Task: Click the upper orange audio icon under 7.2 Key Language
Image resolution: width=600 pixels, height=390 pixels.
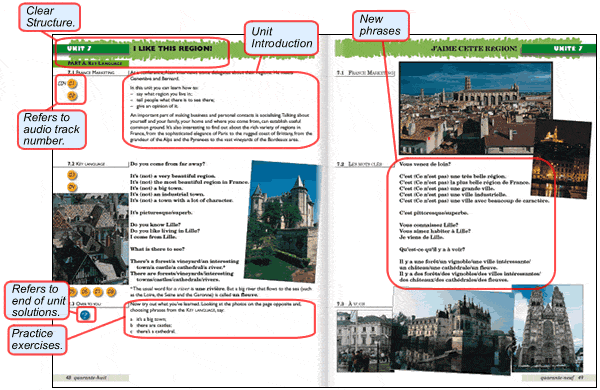Action: 72,175
